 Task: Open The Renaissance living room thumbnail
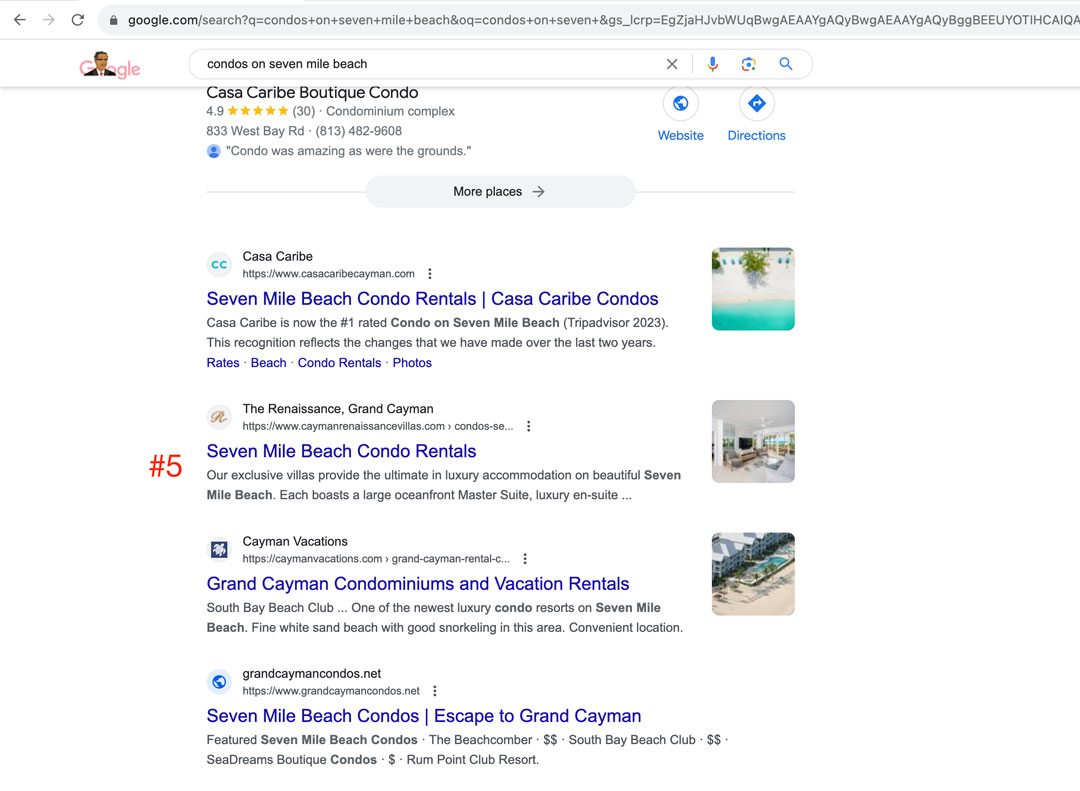click(753, 441)
